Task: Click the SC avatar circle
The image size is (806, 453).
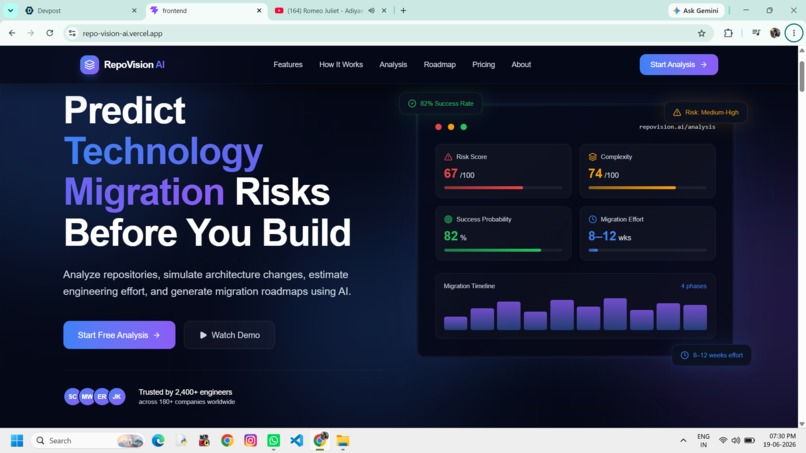Action: 72,396
